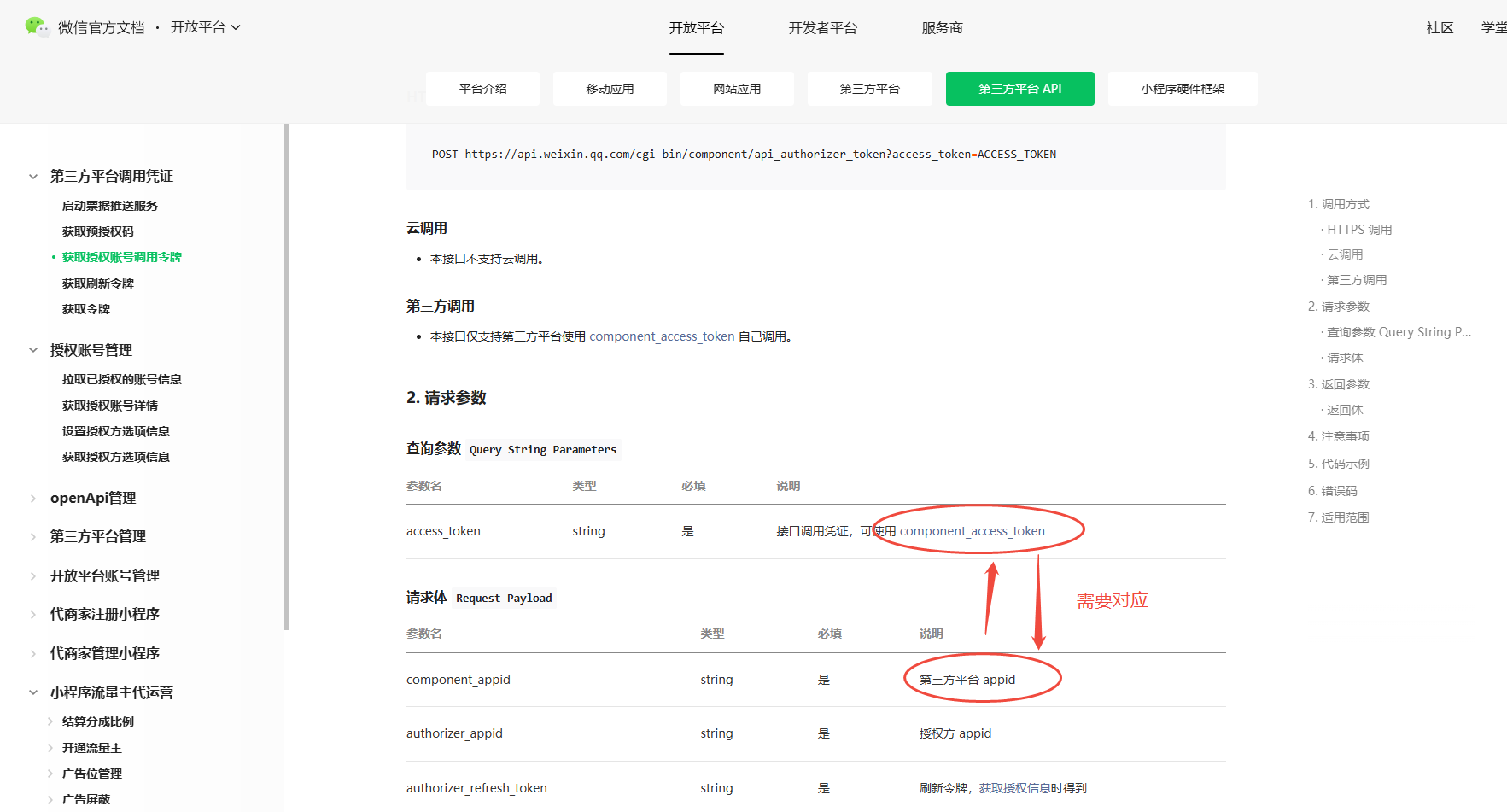
Task: Click the POST api_authorizer_token URL code line
Action: (x=744, y=155)
